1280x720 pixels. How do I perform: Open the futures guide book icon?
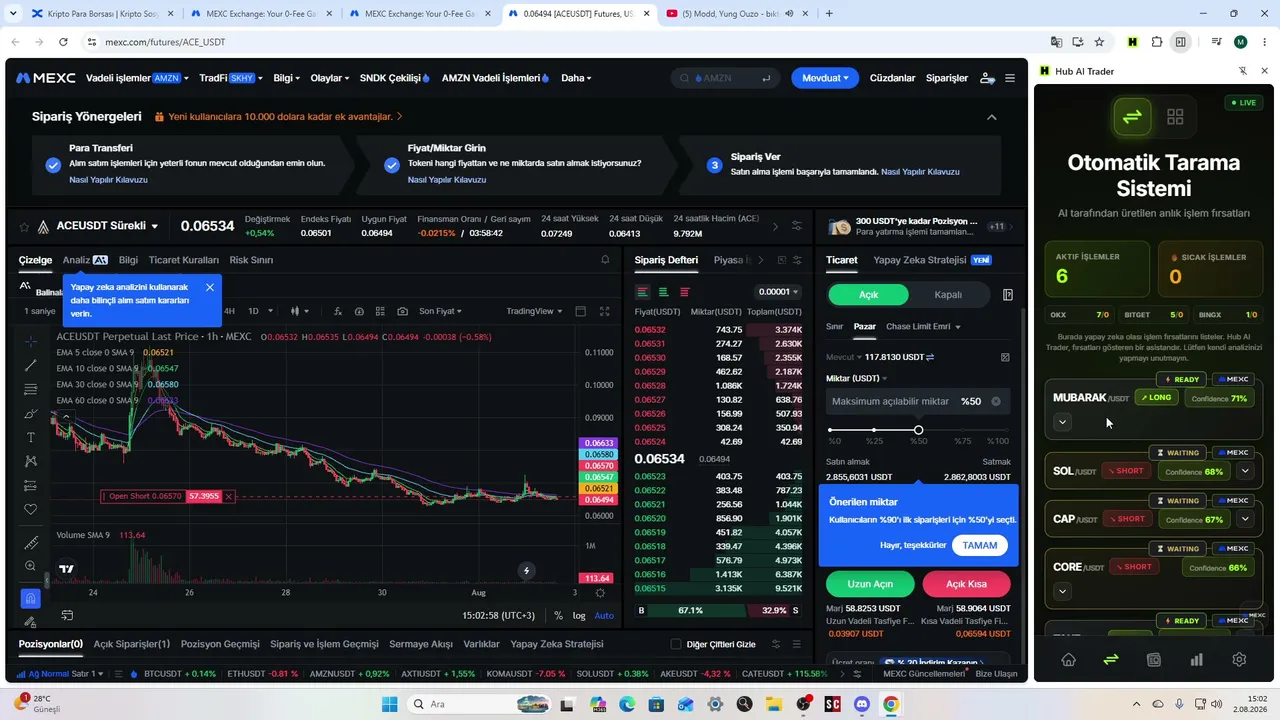tap(1008, 295)
